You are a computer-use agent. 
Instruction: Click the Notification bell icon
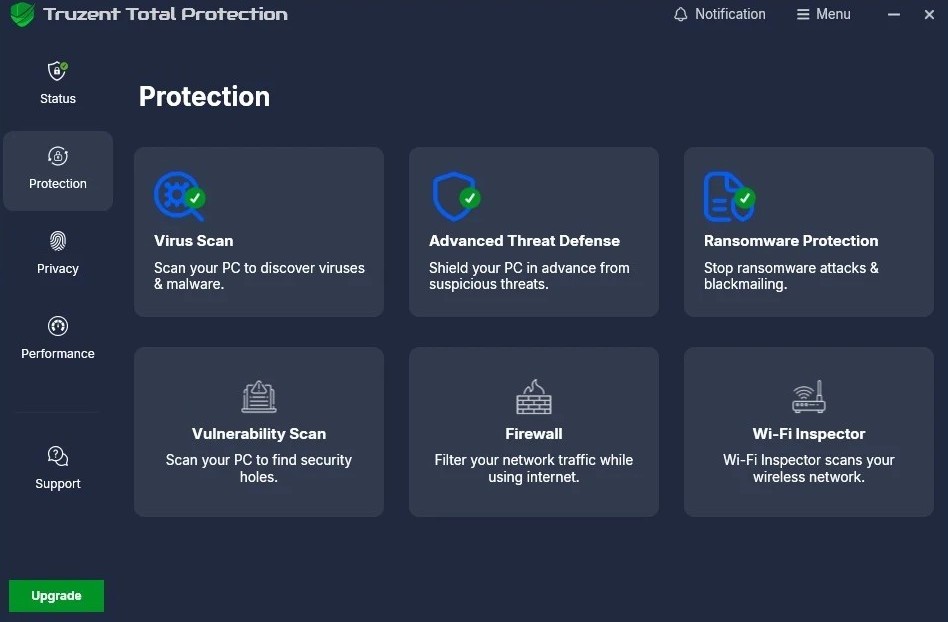(681, 14)
